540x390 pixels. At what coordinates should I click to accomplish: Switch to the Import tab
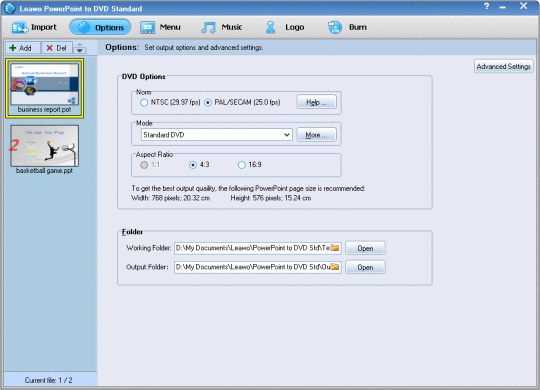34,27
